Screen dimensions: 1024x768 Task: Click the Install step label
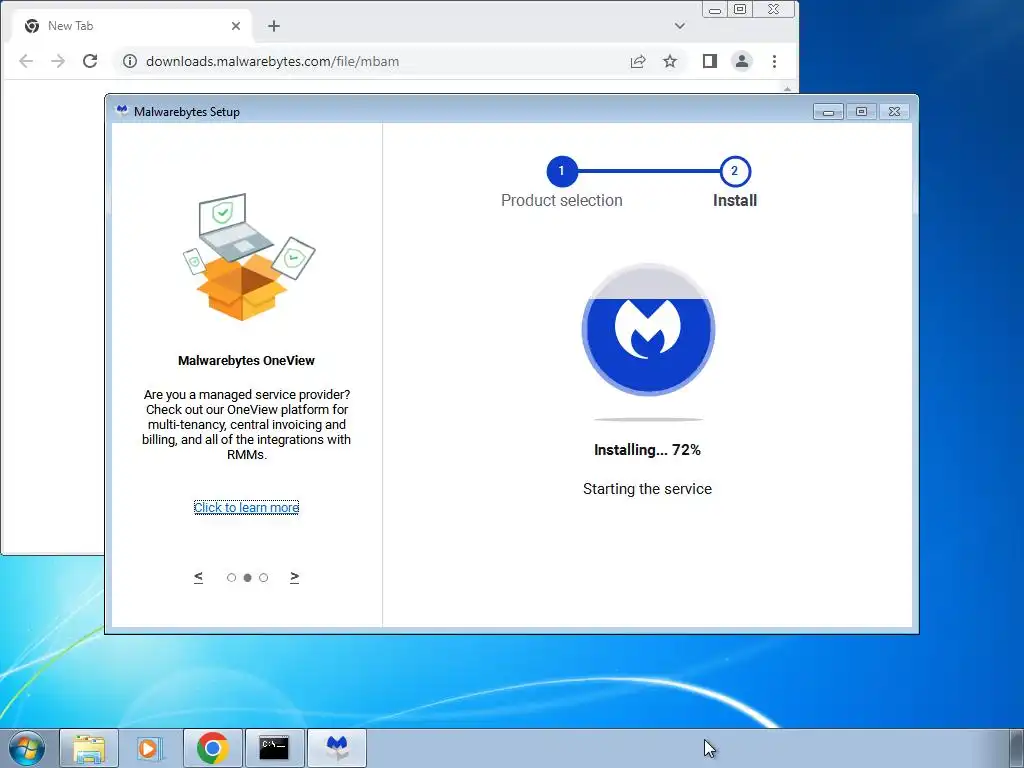coord(735,200)
